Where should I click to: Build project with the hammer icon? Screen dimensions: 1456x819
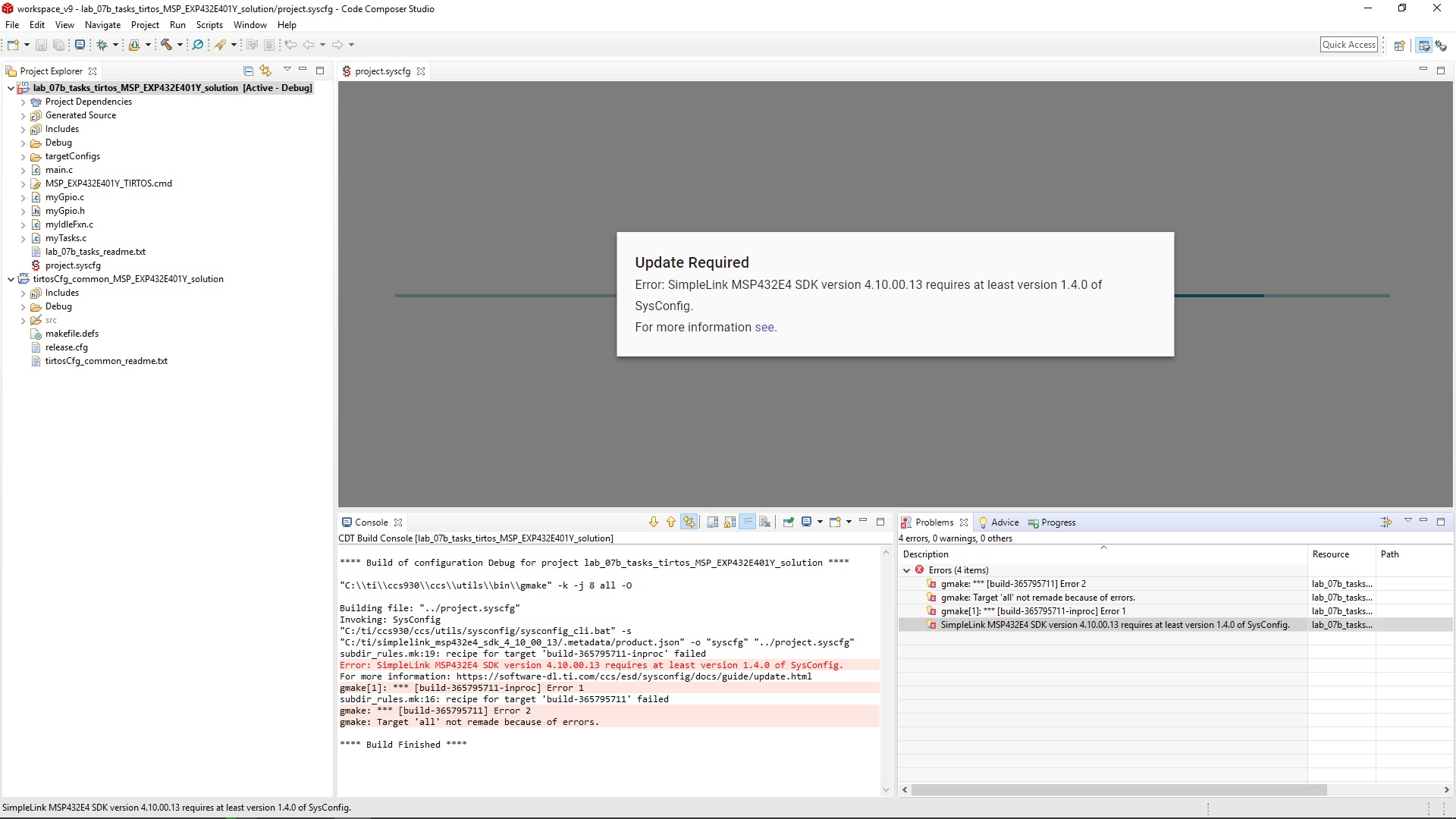point(166,45)
